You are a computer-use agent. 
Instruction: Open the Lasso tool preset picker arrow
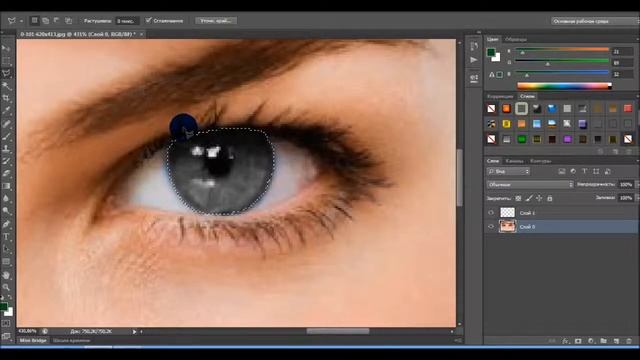pos(21,21)
